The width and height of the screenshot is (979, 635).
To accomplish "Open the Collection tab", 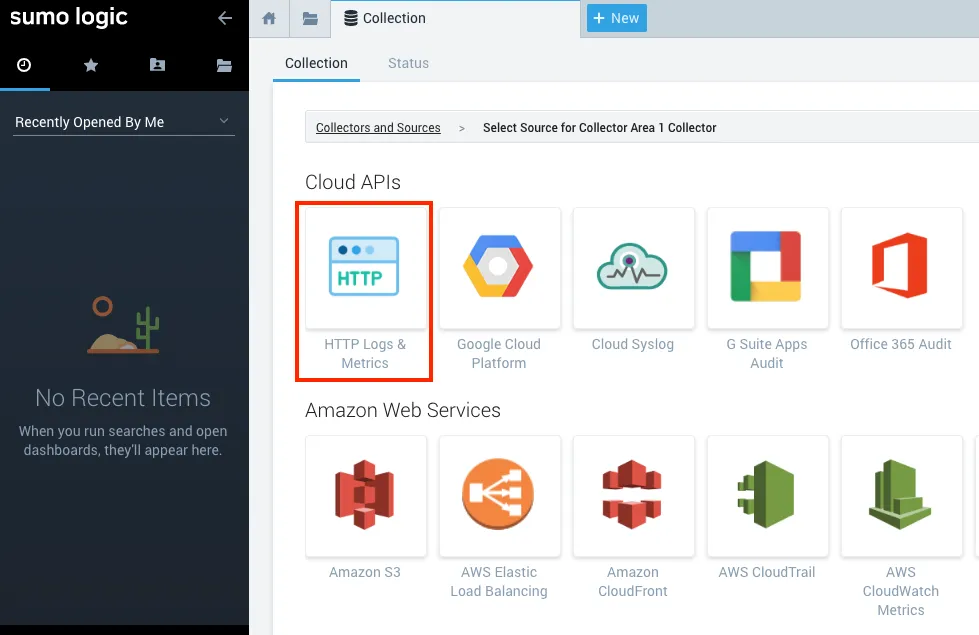I will click(x=316, y=63).
